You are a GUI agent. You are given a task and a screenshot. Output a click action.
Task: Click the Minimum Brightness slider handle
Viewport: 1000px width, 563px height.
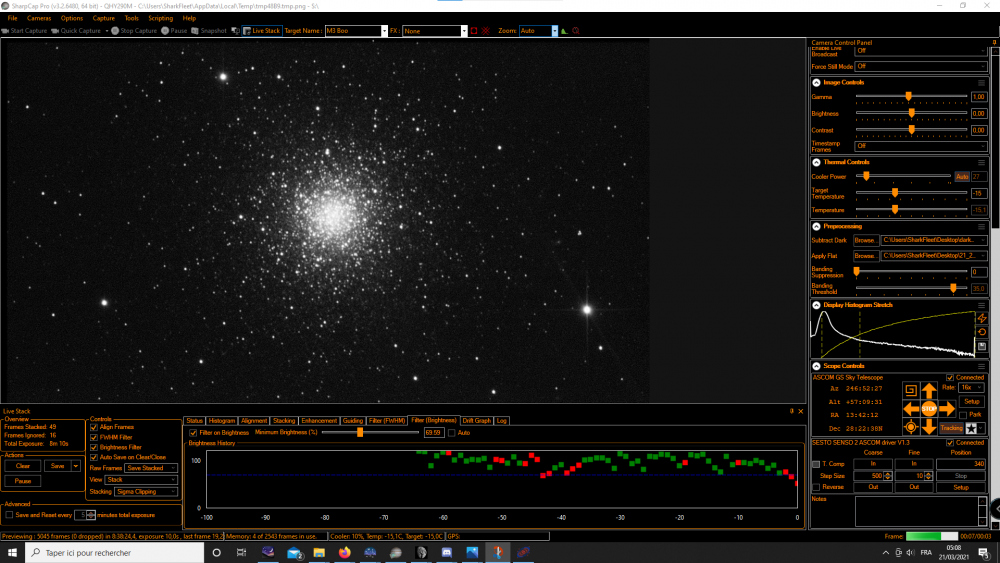[360, 432]
